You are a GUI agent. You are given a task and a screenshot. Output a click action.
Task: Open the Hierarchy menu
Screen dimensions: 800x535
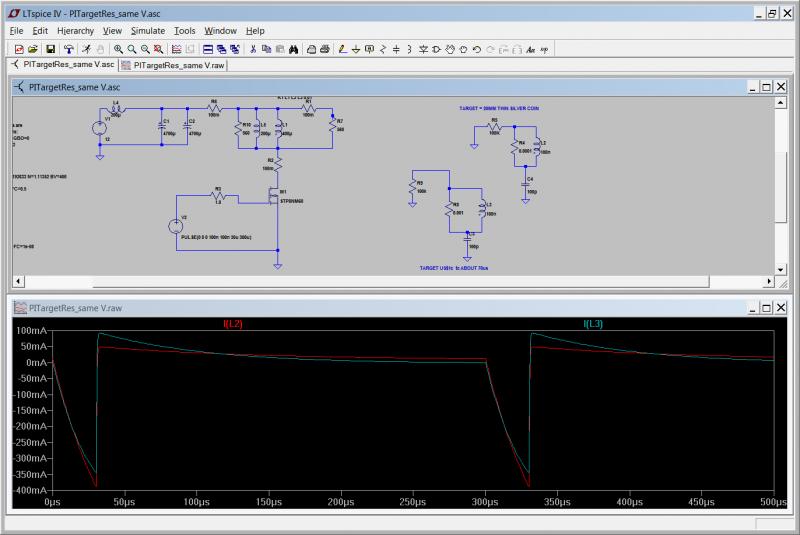click(75, 31)
